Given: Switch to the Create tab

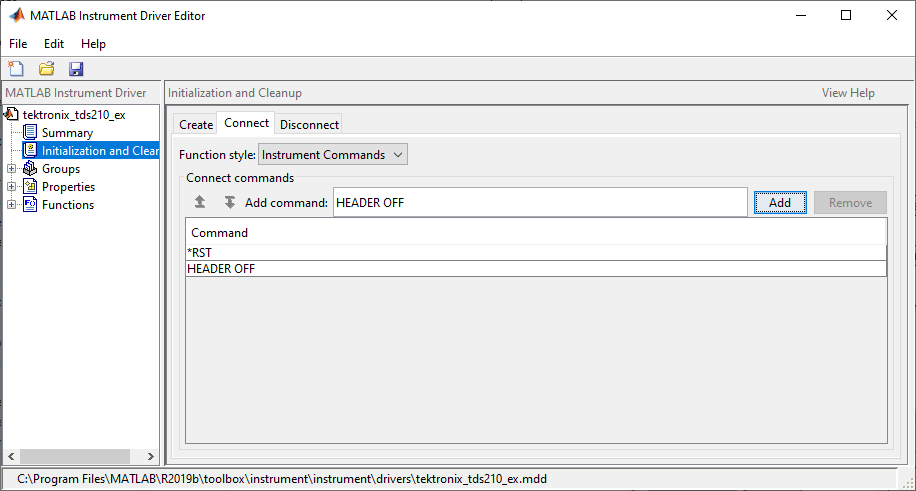Looking at the screenshot, I should [x=196, y=124].
